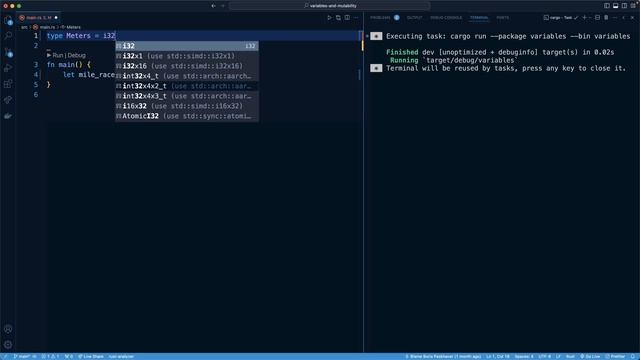Open the Accounts menu icon
The width and height of the screenshot is (640, 360).
[x=8, y=329]
